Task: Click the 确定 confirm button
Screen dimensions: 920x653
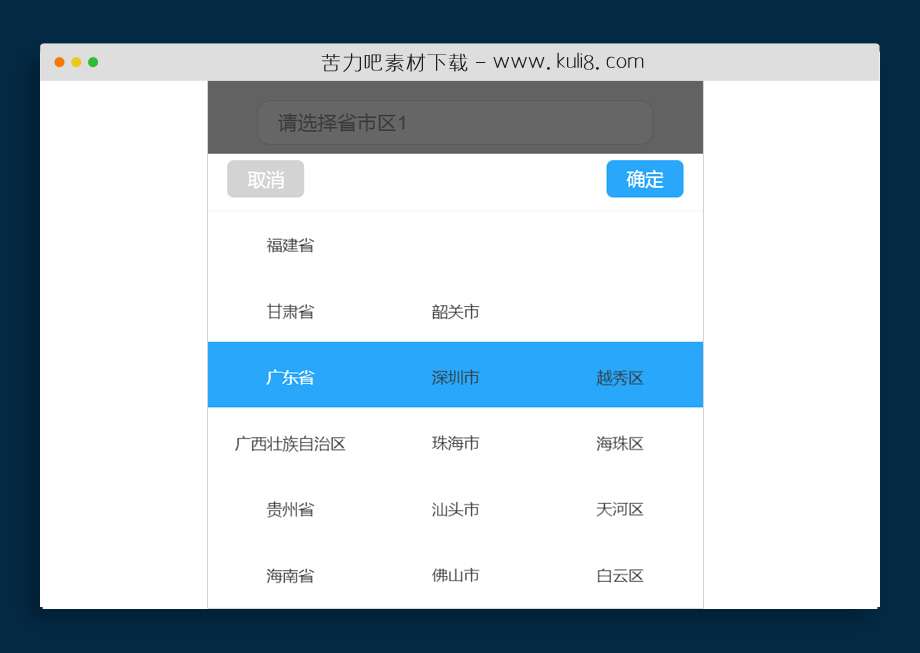Action: pyautogui.click(x=644, y=179)
